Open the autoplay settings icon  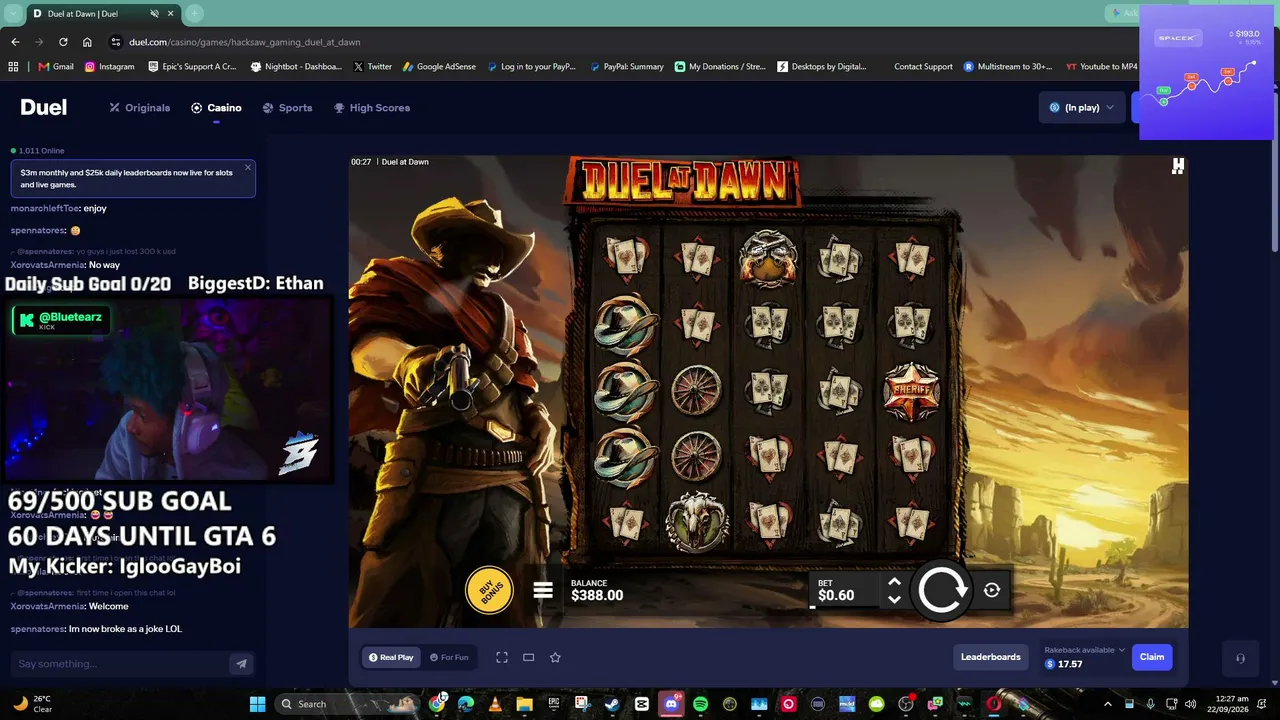992,590
